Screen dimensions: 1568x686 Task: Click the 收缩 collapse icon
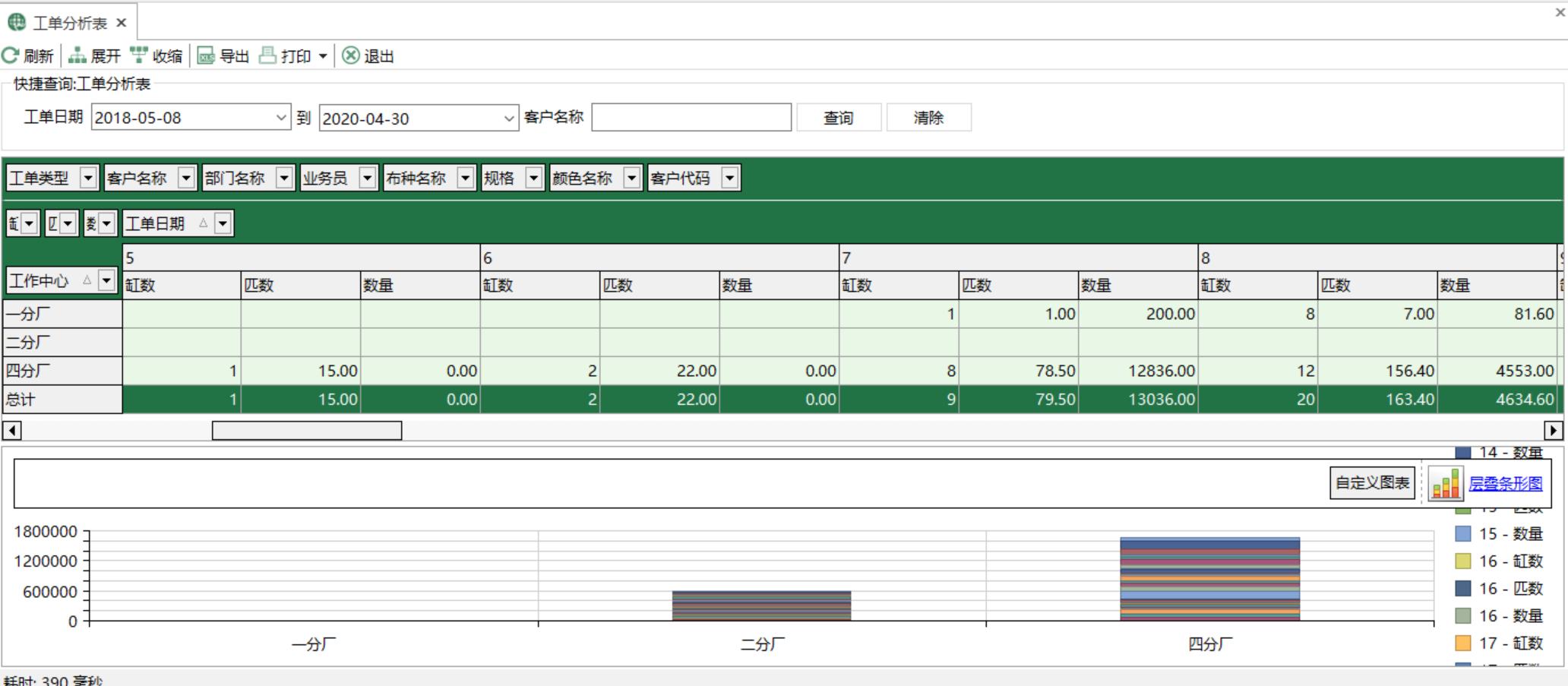coord(139,55)
